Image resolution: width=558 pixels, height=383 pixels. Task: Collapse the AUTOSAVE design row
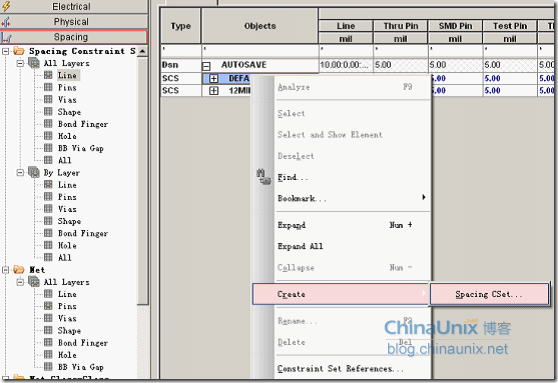(x=206, y=66)
